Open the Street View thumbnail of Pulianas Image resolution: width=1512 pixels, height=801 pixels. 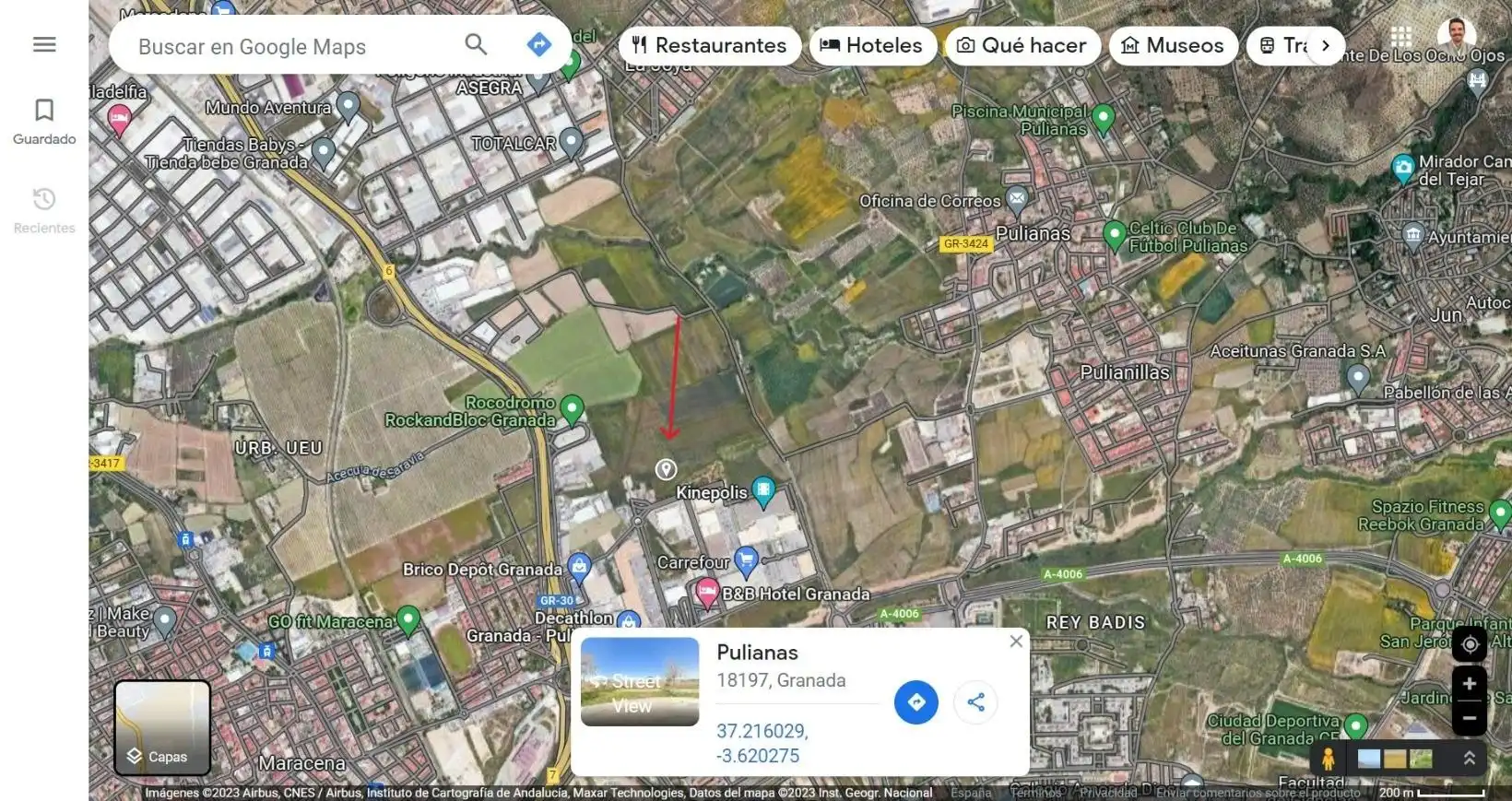tap(640, 682)
